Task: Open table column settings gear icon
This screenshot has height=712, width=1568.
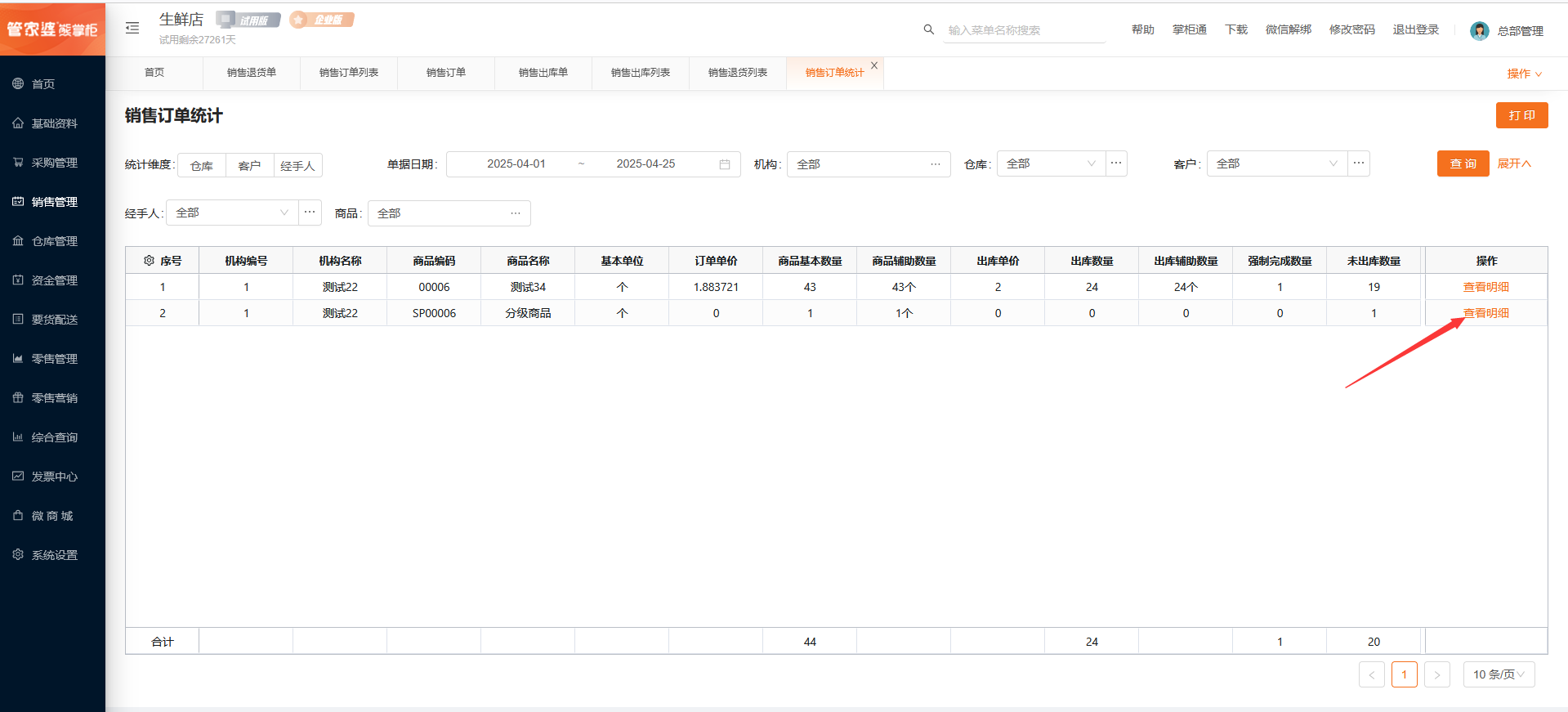Action: (x=149, y=261)
